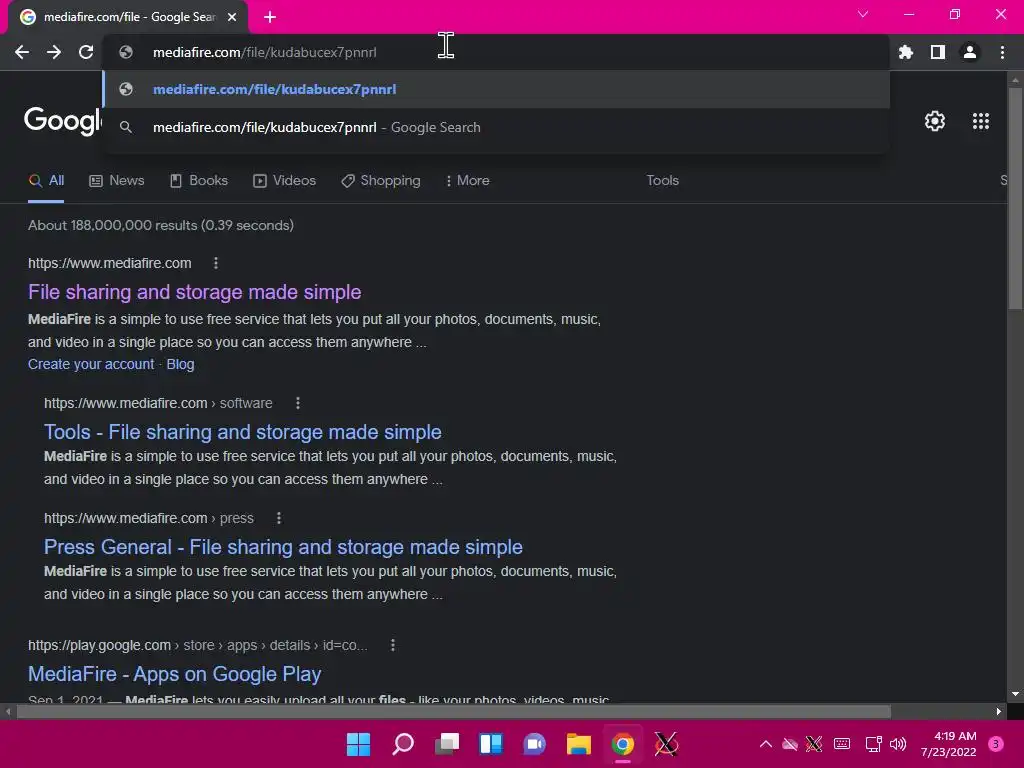Open Windows taskbar Search

click(403, 744)
